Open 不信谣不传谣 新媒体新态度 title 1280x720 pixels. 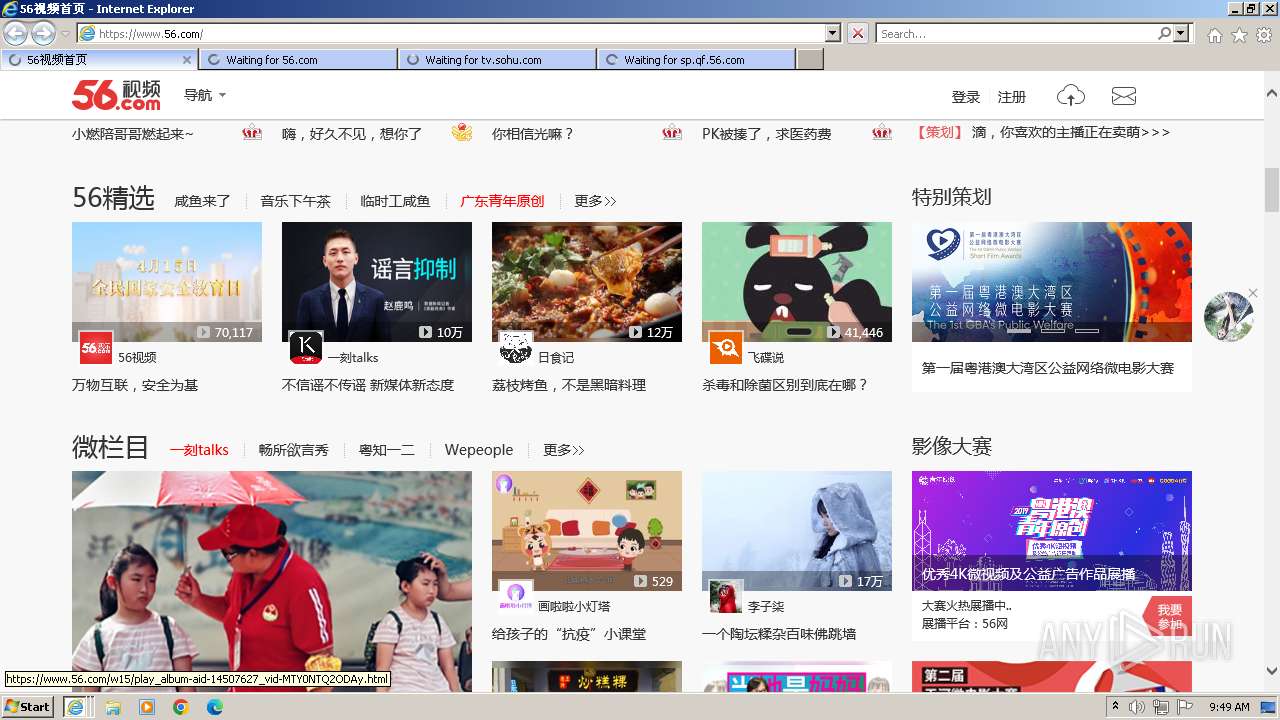[368, 385]
